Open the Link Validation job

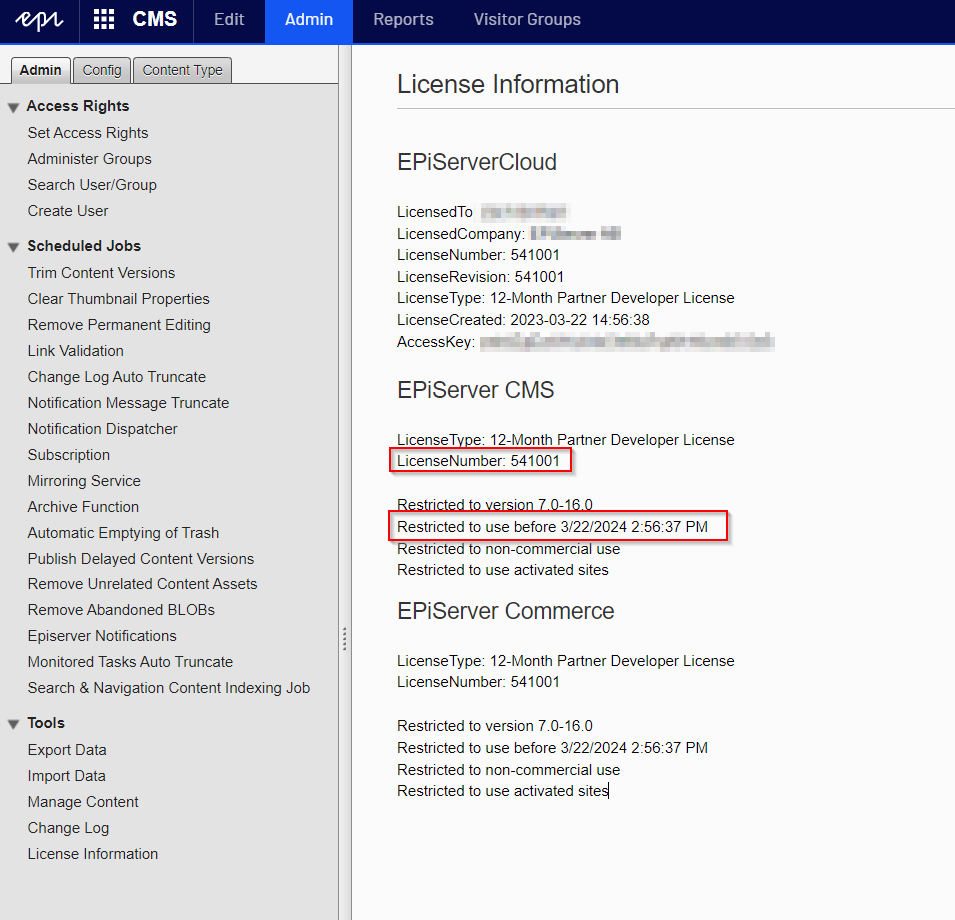[x=76, y=351]
